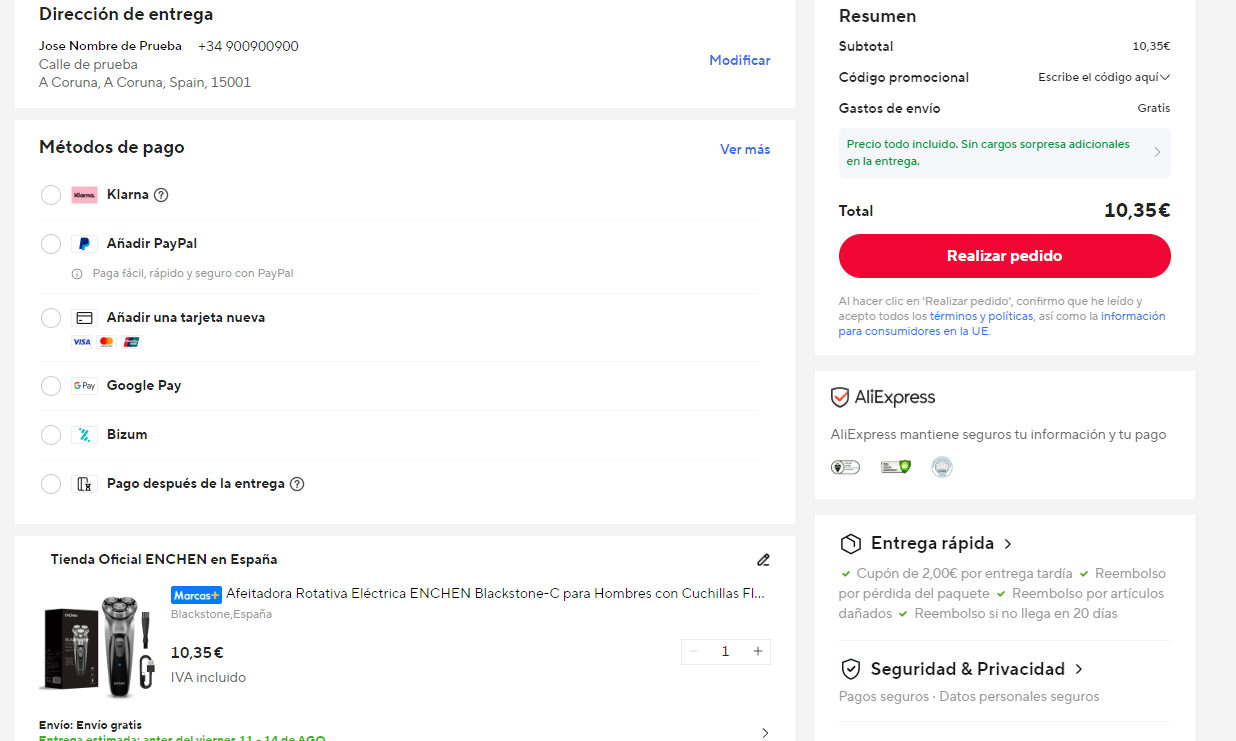Viewport: 1236px width, 741px height.
Task: Select Klarna payment radio button
Action: (x=51, y=195)
